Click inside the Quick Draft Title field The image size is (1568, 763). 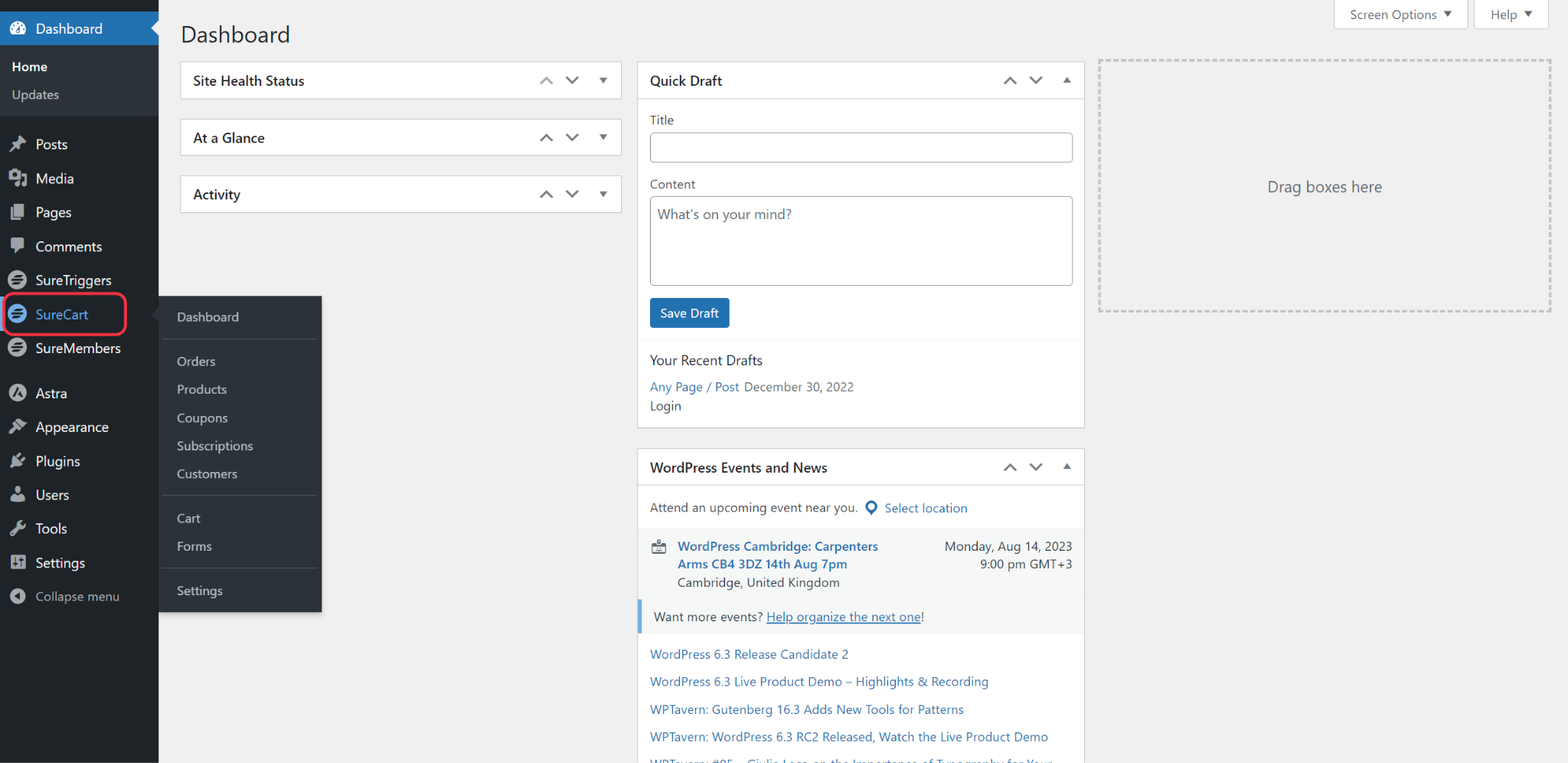click(x=861, y=147)
